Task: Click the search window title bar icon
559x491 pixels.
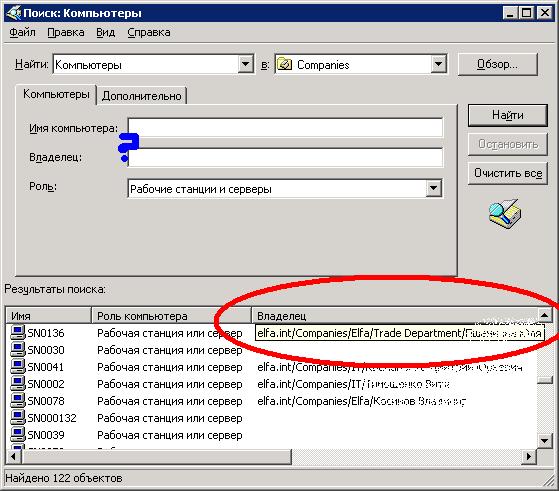Action: click(14, 13)
